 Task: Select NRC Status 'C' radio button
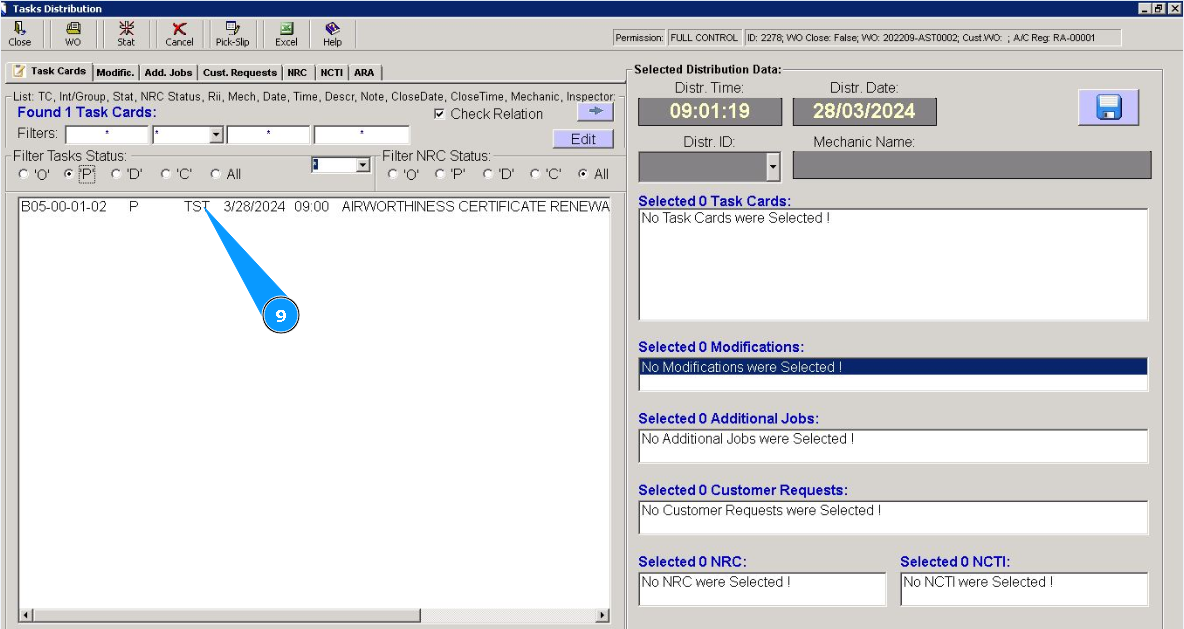[x=535, y=174]
